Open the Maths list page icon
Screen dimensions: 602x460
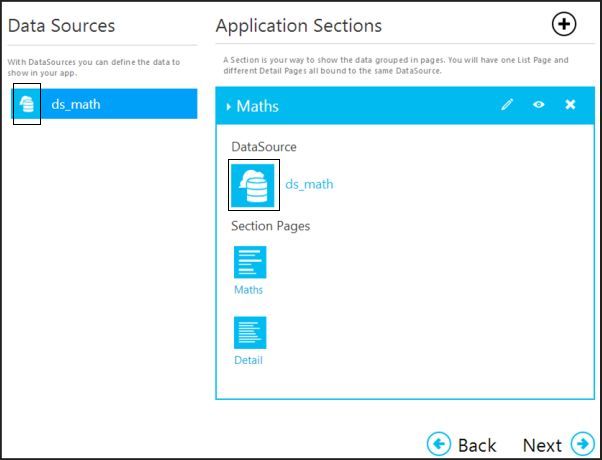[250, 262]
